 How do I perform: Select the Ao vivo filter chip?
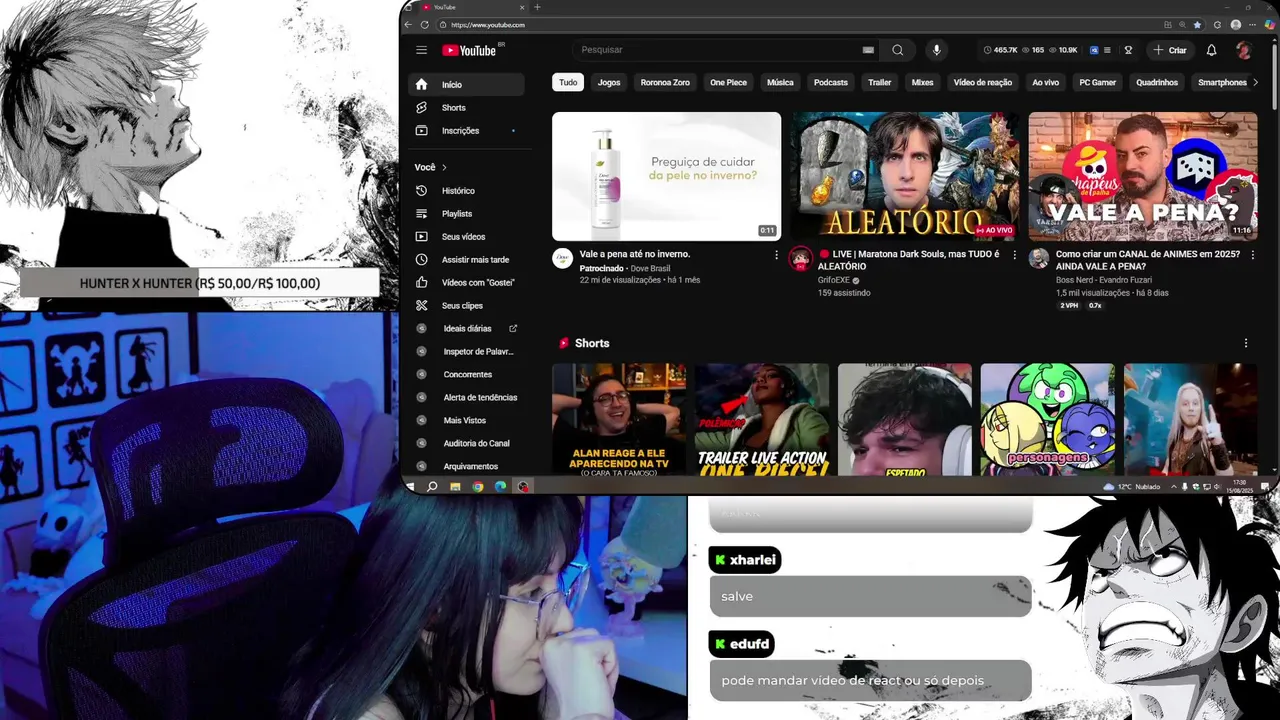coord(1046,83)
